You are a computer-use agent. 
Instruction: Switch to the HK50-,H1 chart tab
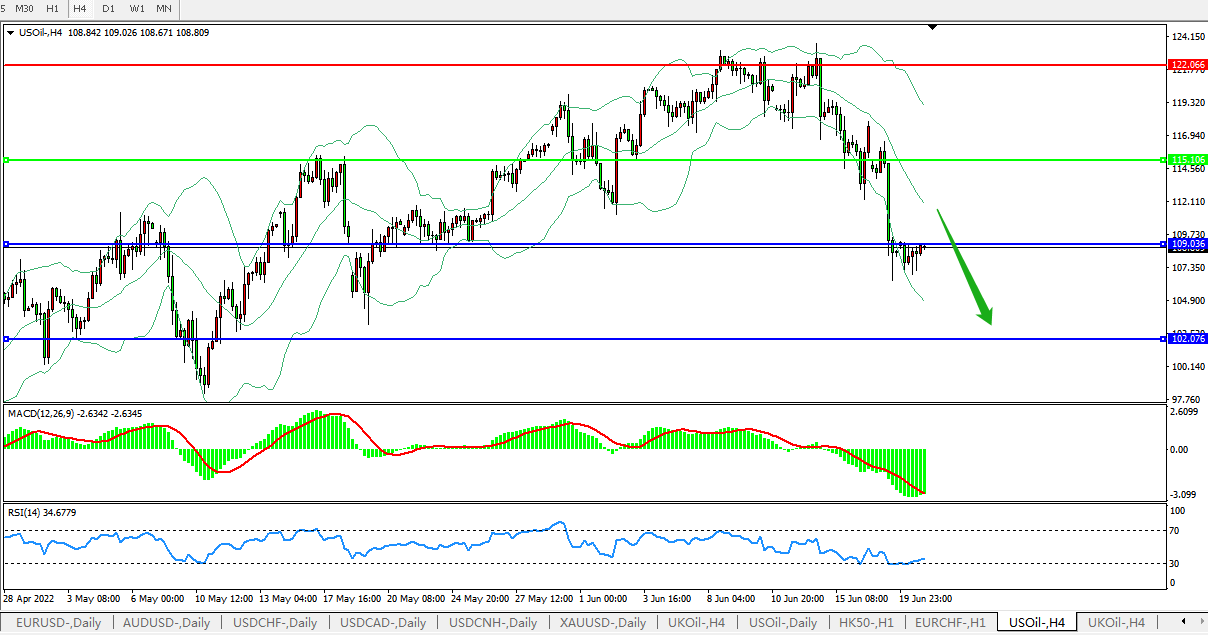(869, 622)
